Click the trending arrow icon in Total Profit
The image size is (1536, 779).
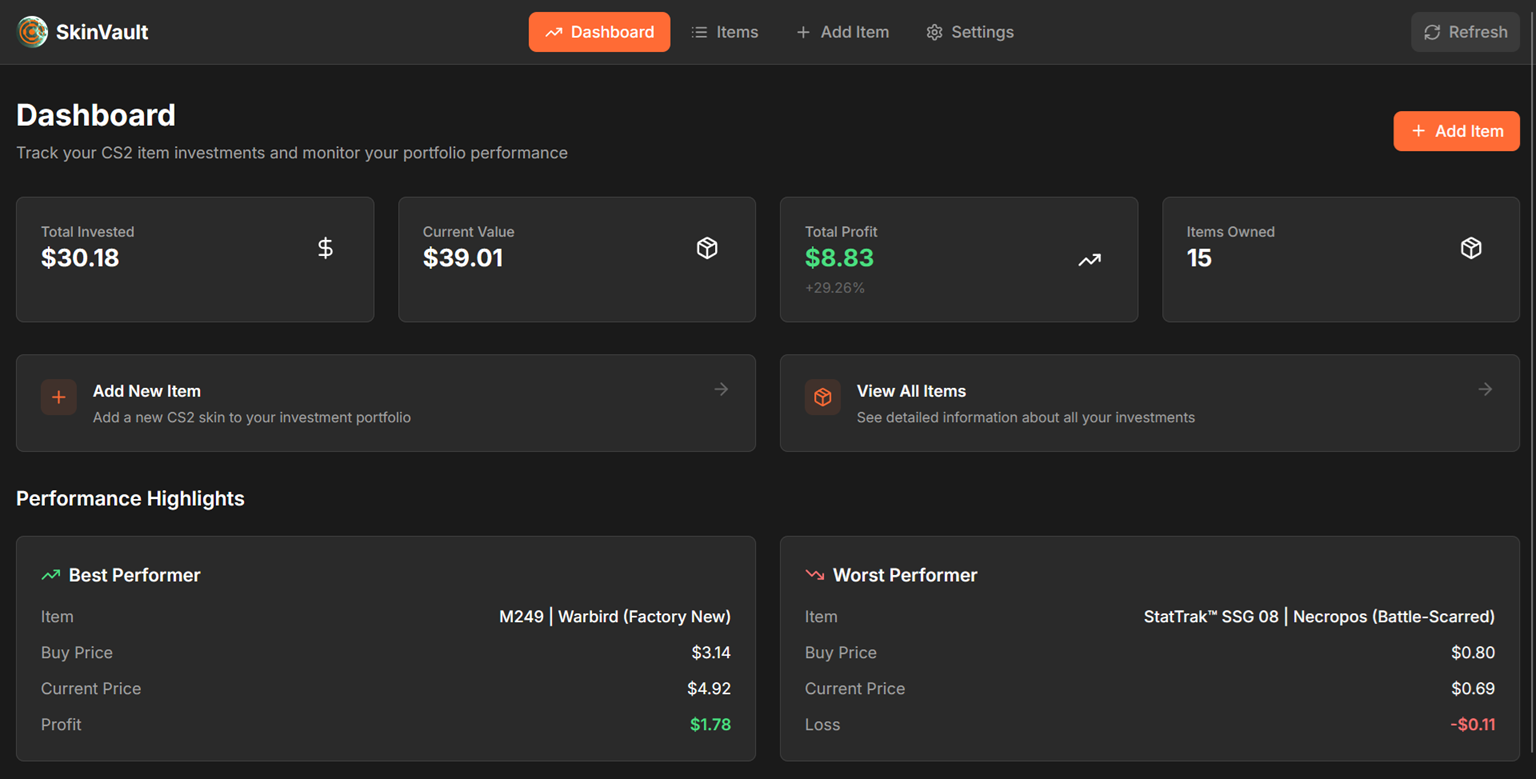(x=1089, y=260)
